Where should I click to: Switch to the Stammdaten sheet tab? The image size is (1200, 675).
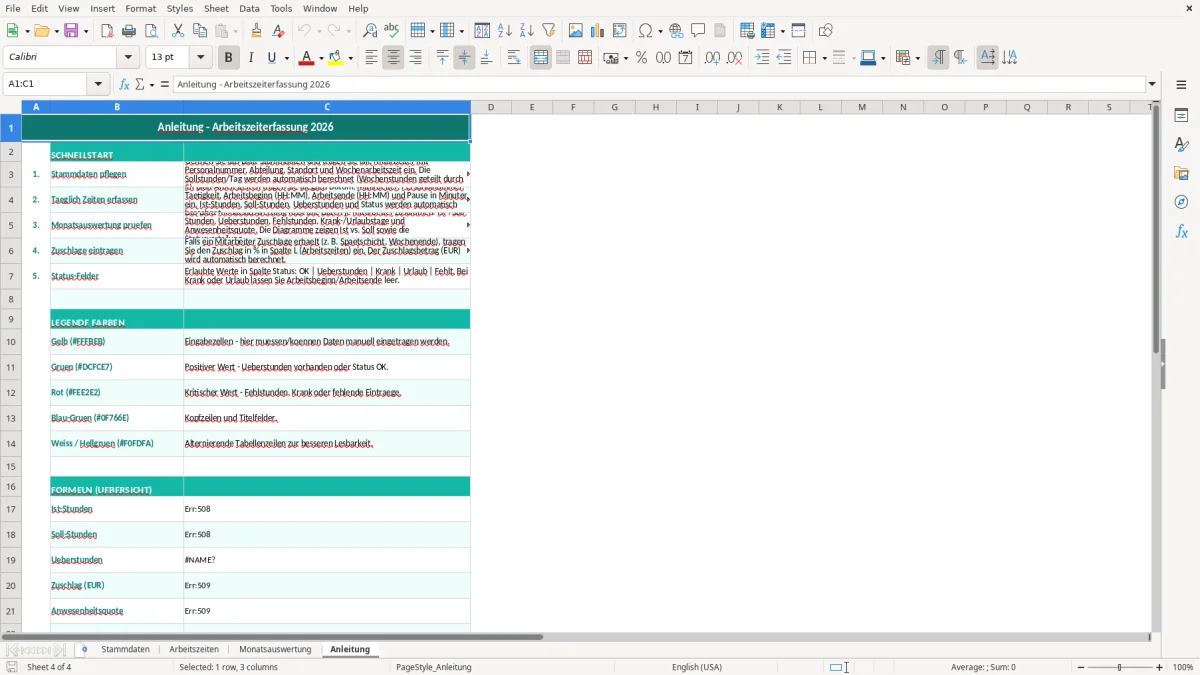[x=125, y=650]
